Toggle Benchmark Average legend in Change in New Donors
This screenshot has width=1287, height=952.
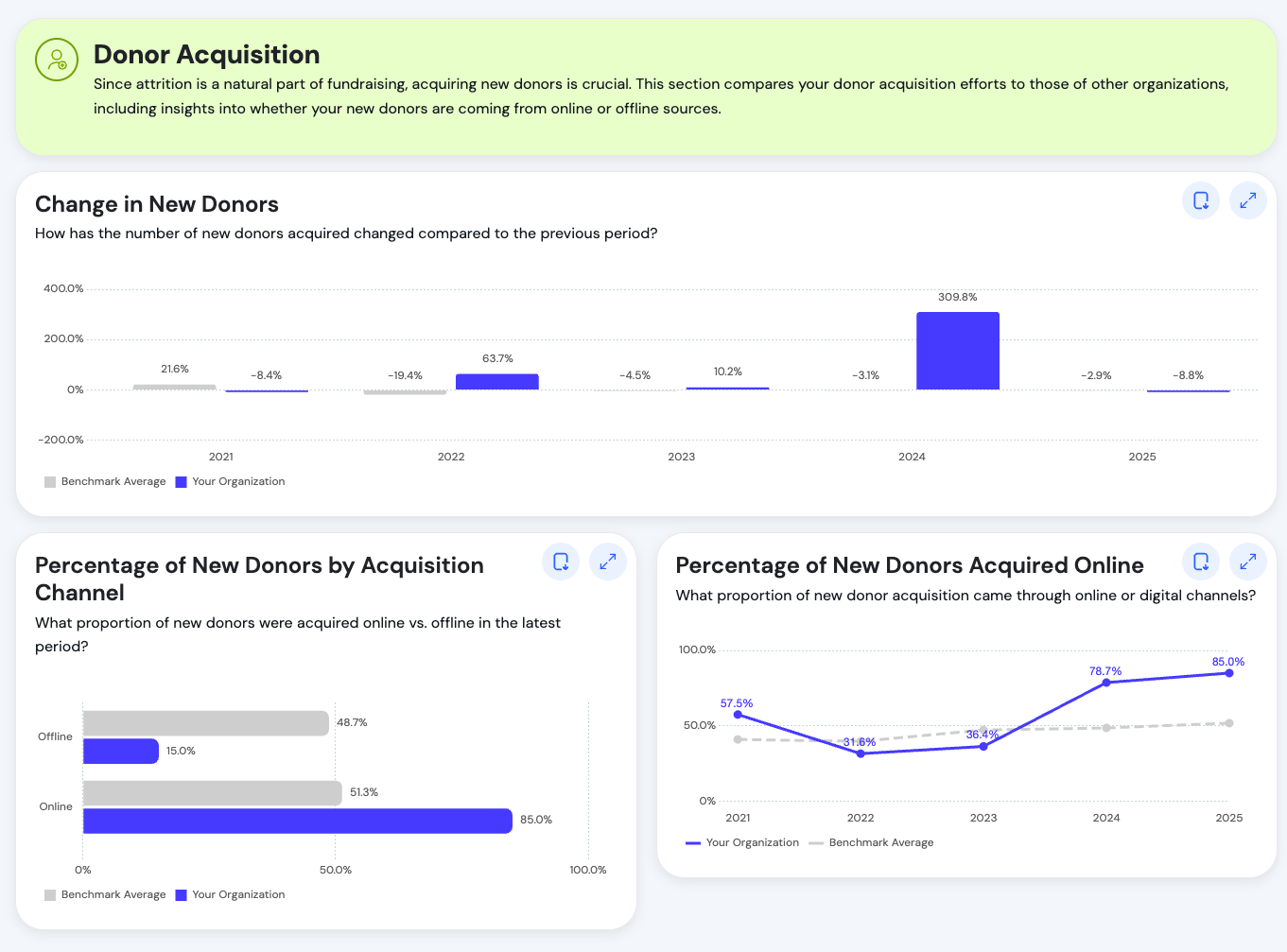[x=104, y=482]
